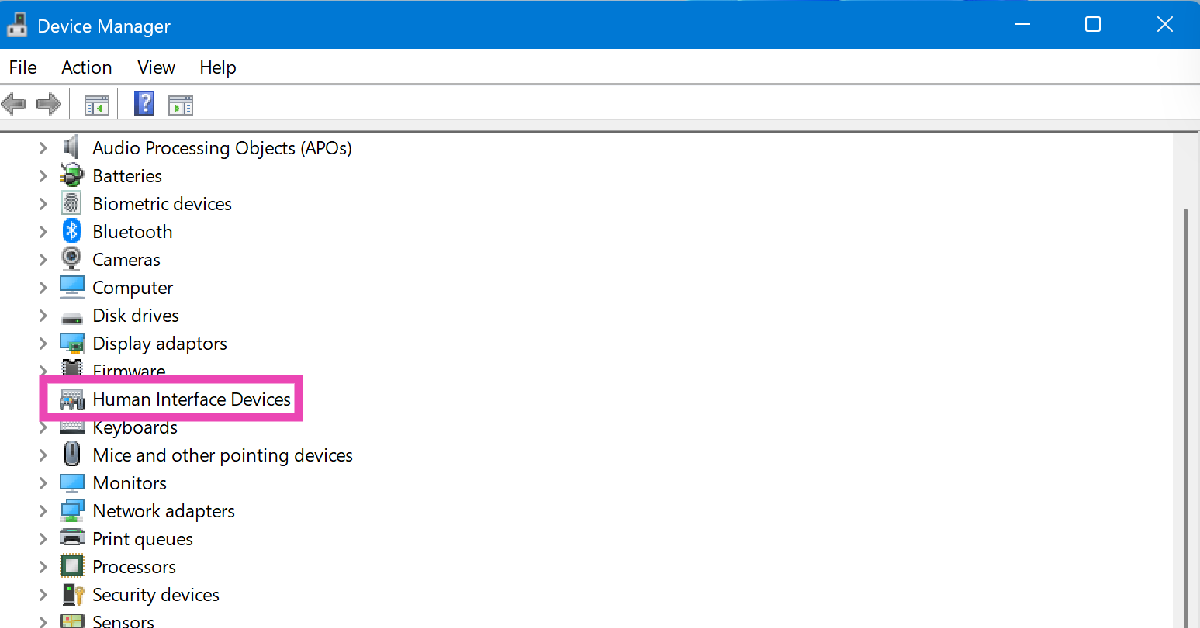Screen dimensions: 1200x628
Task: Open the Action menu
Action: pyautogui.click(x=86, y=67)
